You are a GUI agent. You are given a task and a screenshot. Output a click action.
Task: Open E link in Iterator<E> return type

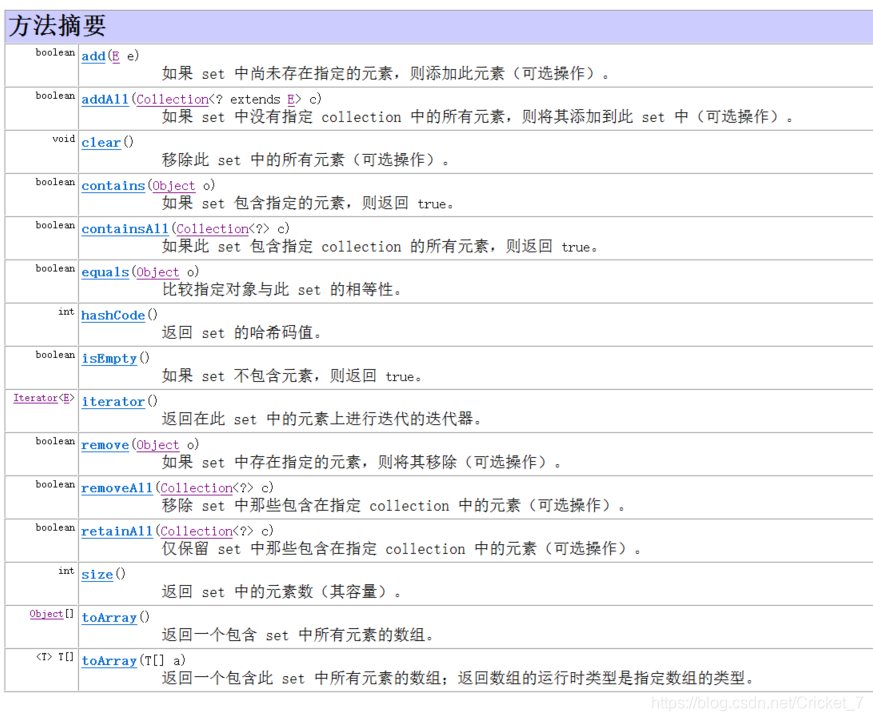(x=66, y=398)
